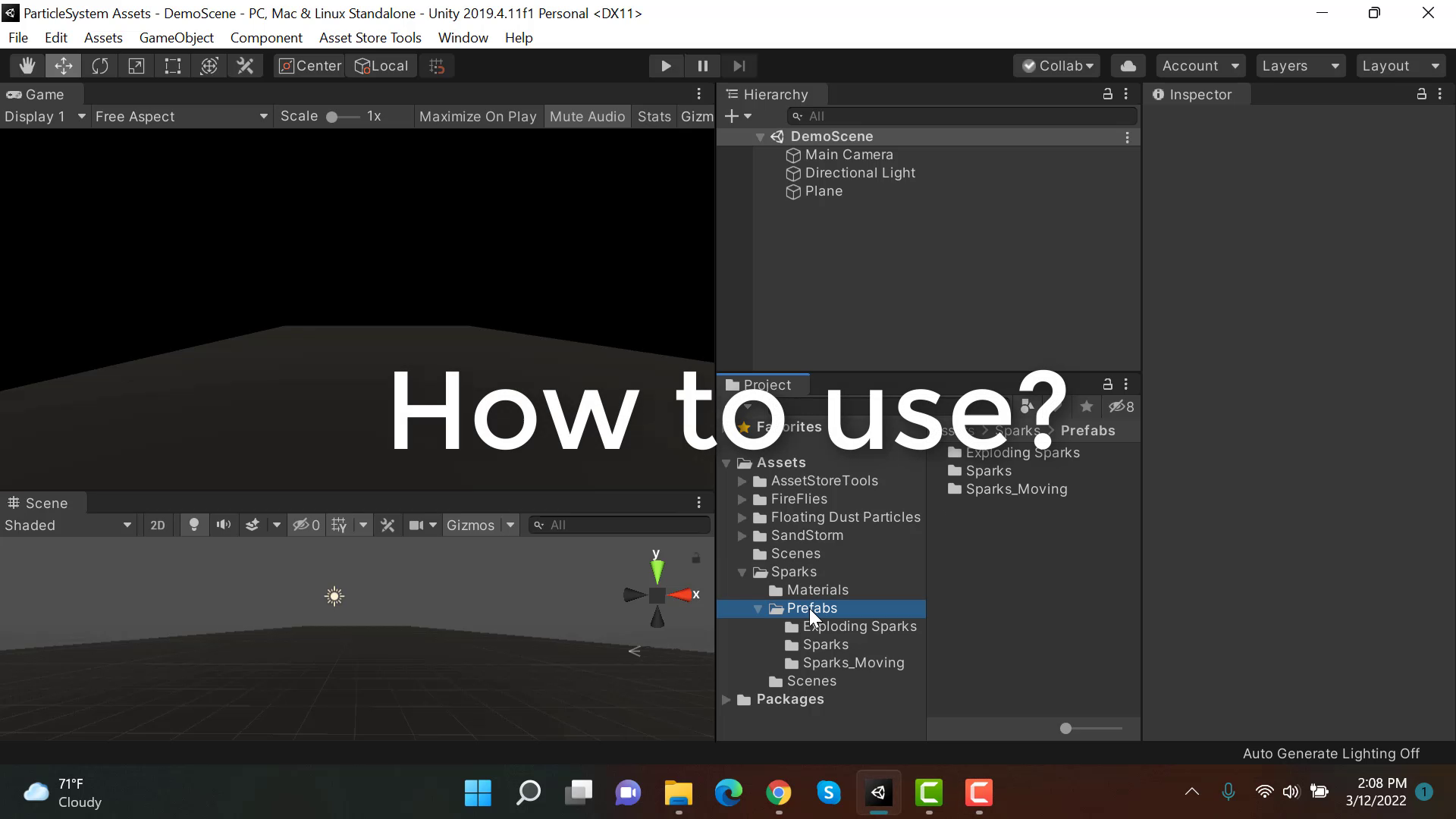Screen dimensions: 1456x819
Task: Open Account dropdown
Action: click(1200, 66)
